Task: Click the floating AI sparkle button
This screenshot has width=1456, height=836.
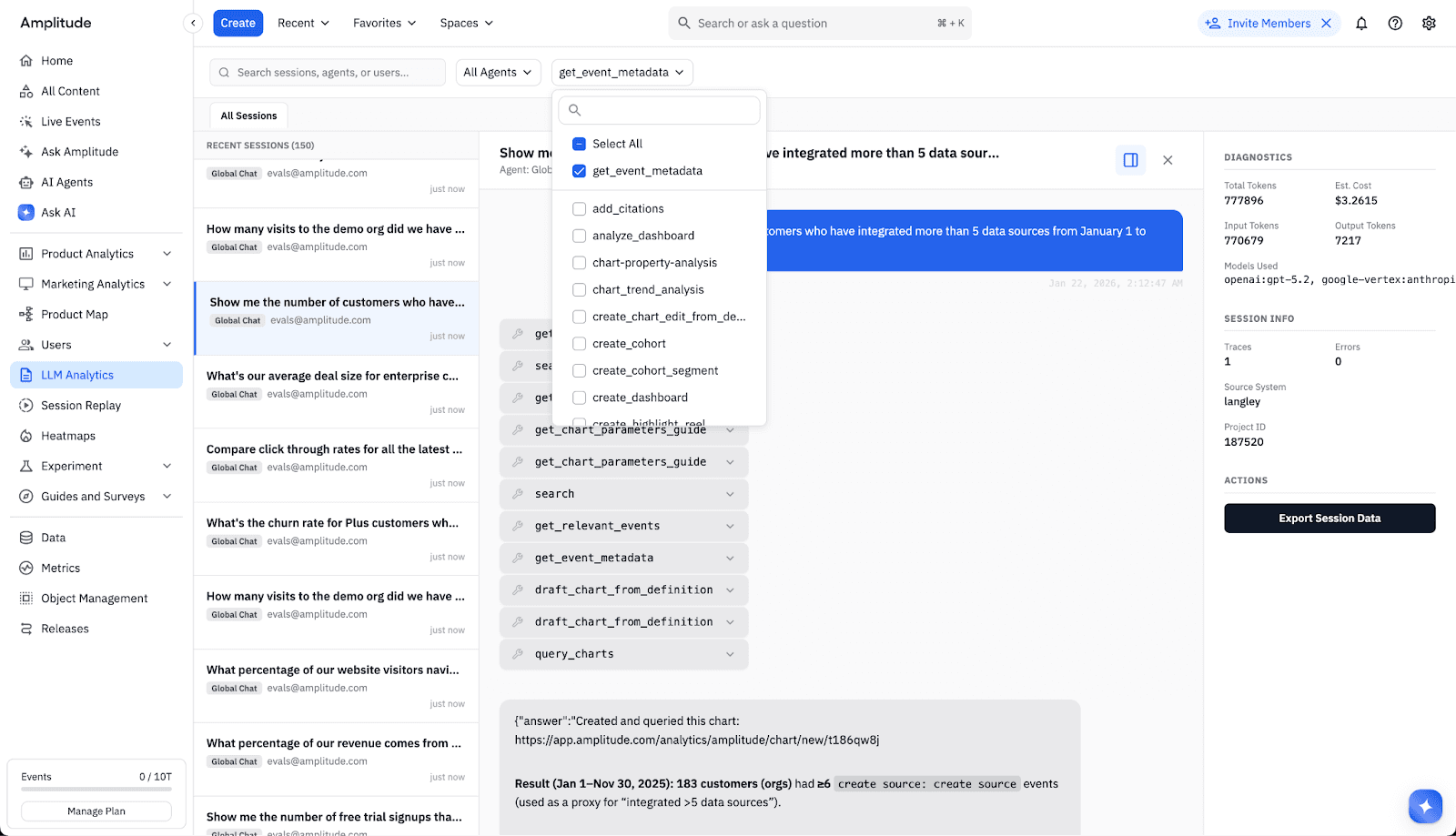Action: (1425, 806)
